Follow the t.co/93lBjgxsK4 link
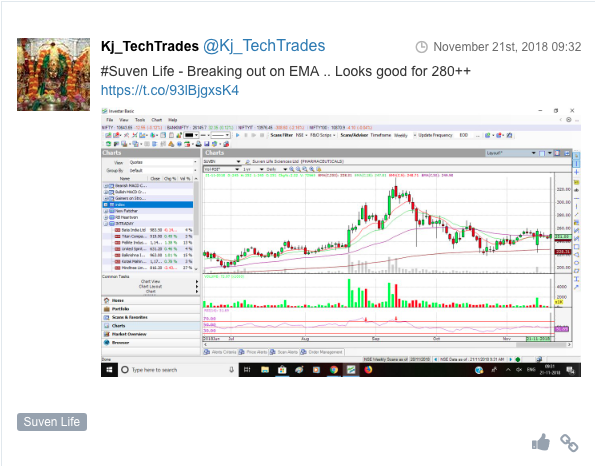595x466 pixels. 170,90
